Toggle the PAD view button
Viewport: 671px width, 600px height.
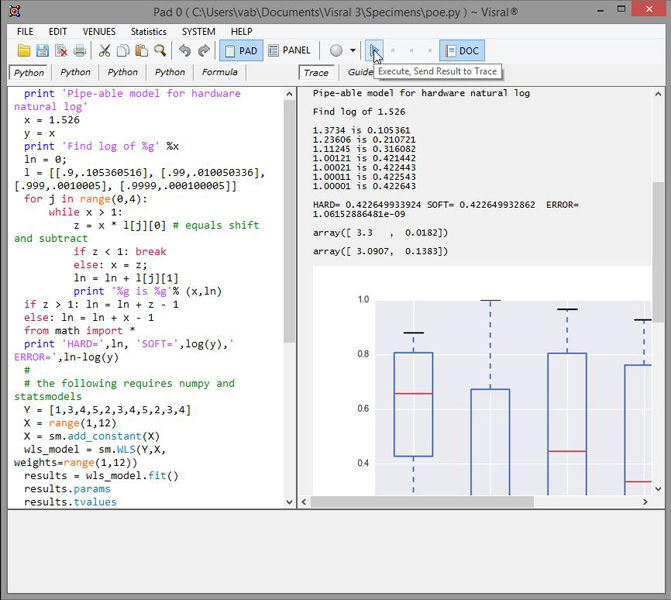tap(241, 50)
